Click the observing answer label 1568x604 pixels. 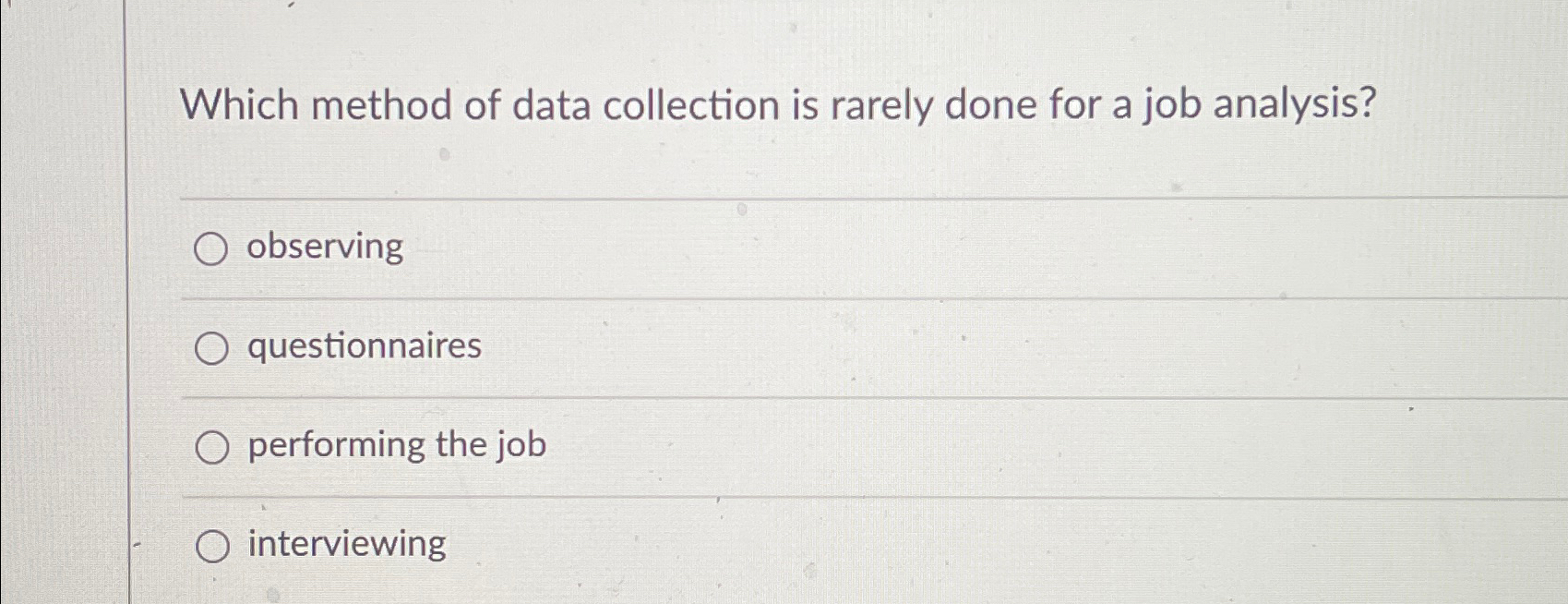pyautogui.click(x=323, y=248)
